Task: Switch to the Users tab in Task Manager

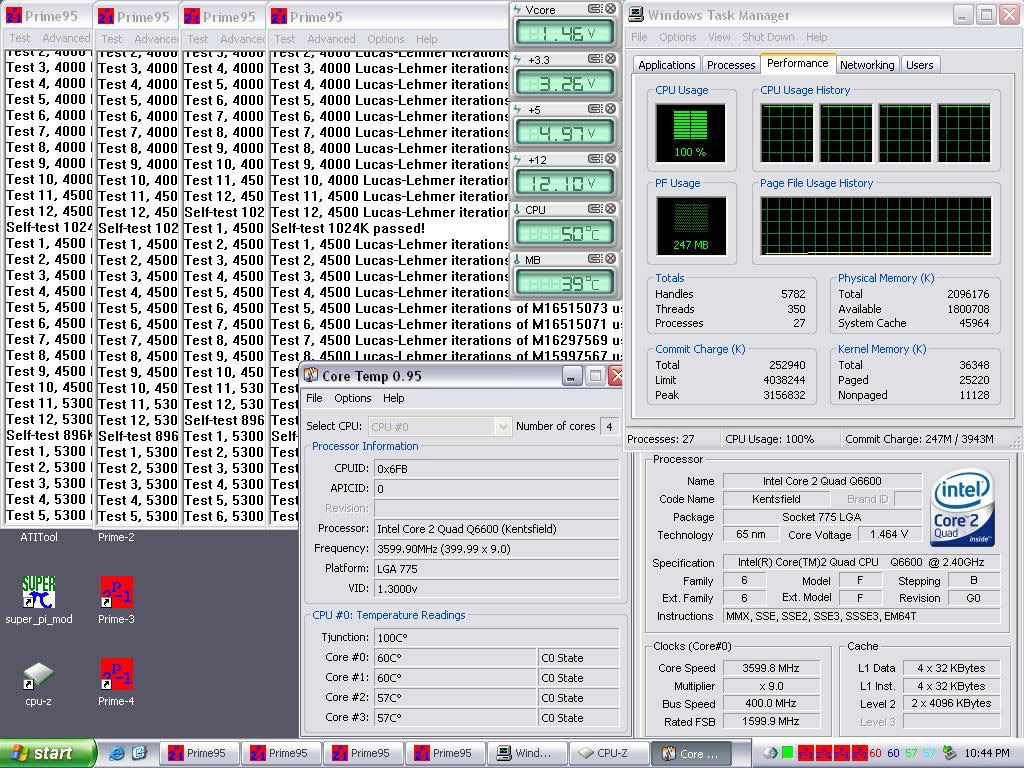Action: (919, 65)
